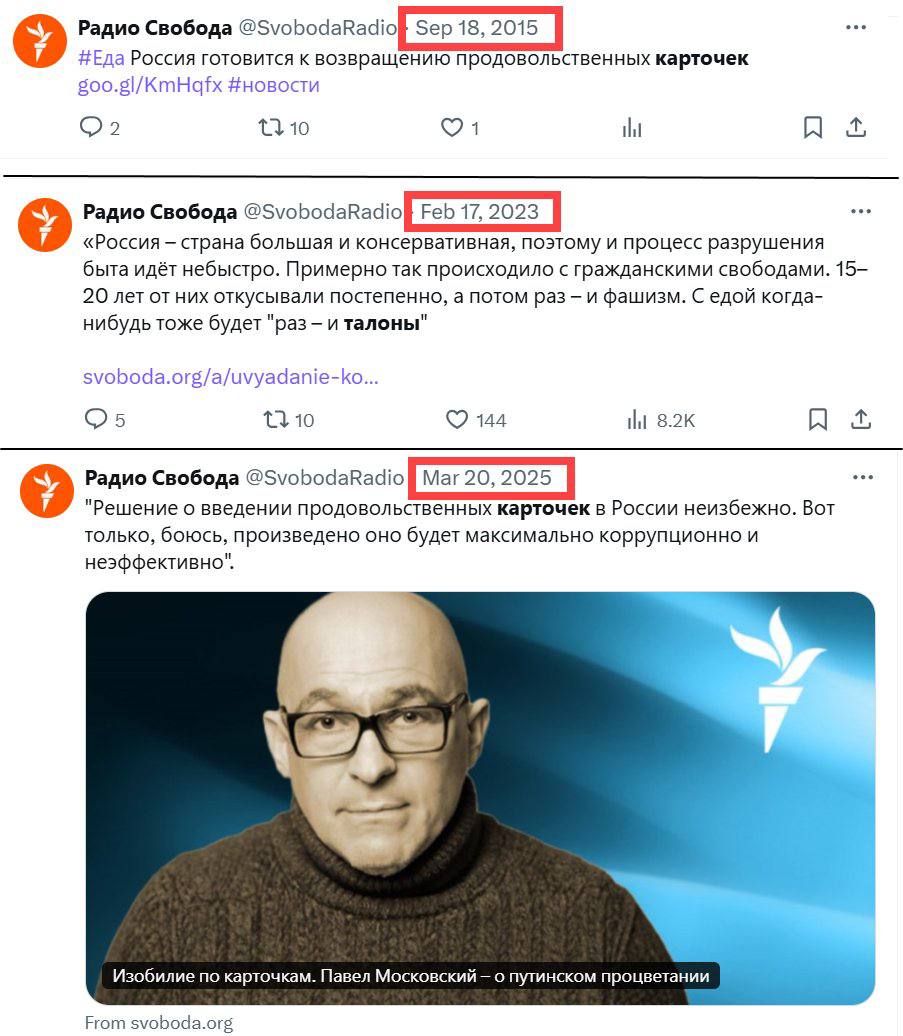Open the Mar 20, 2025 date link

487,477
